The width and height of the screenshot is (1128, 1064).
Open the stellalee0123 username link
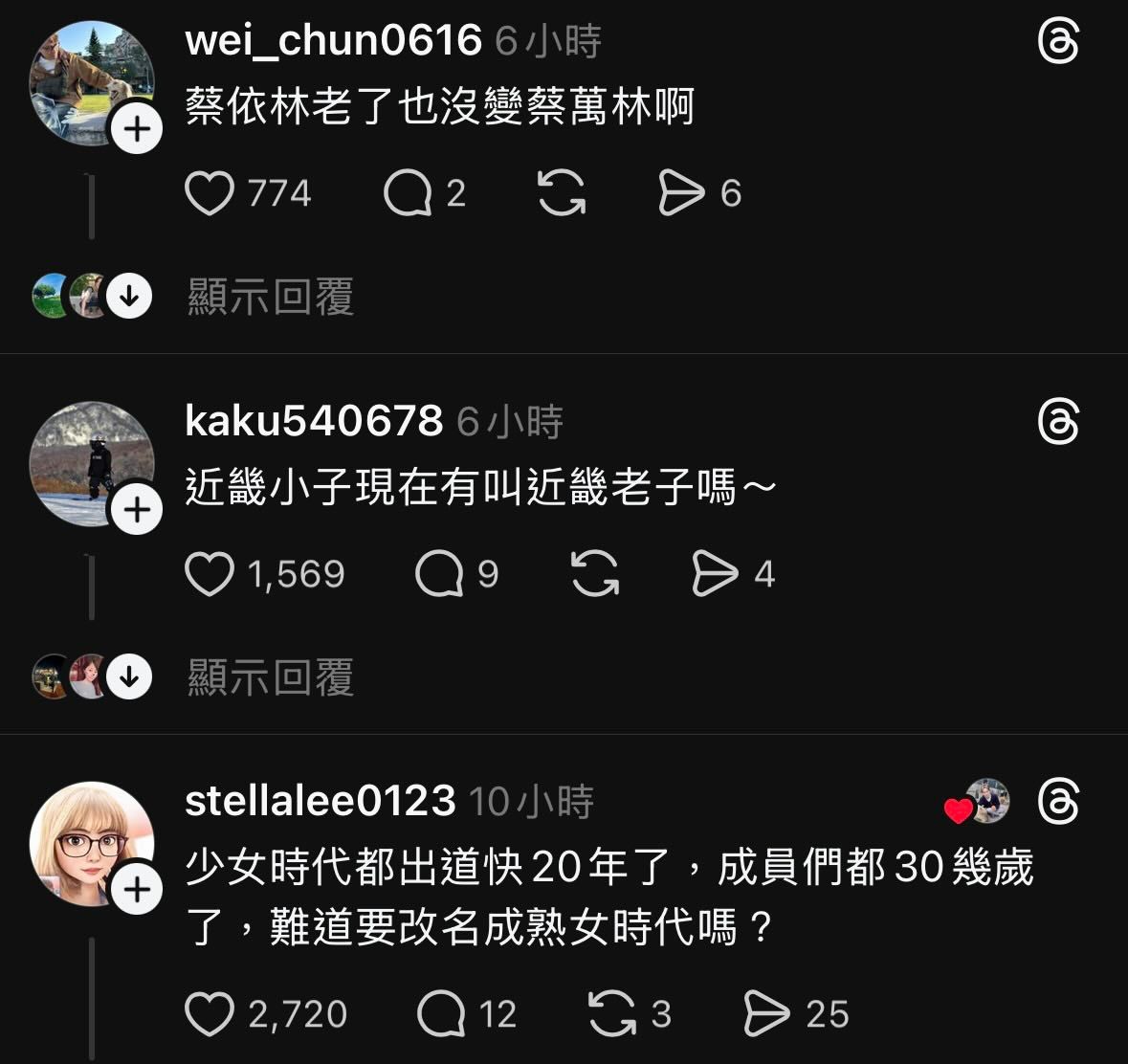[x=321, y=801]
